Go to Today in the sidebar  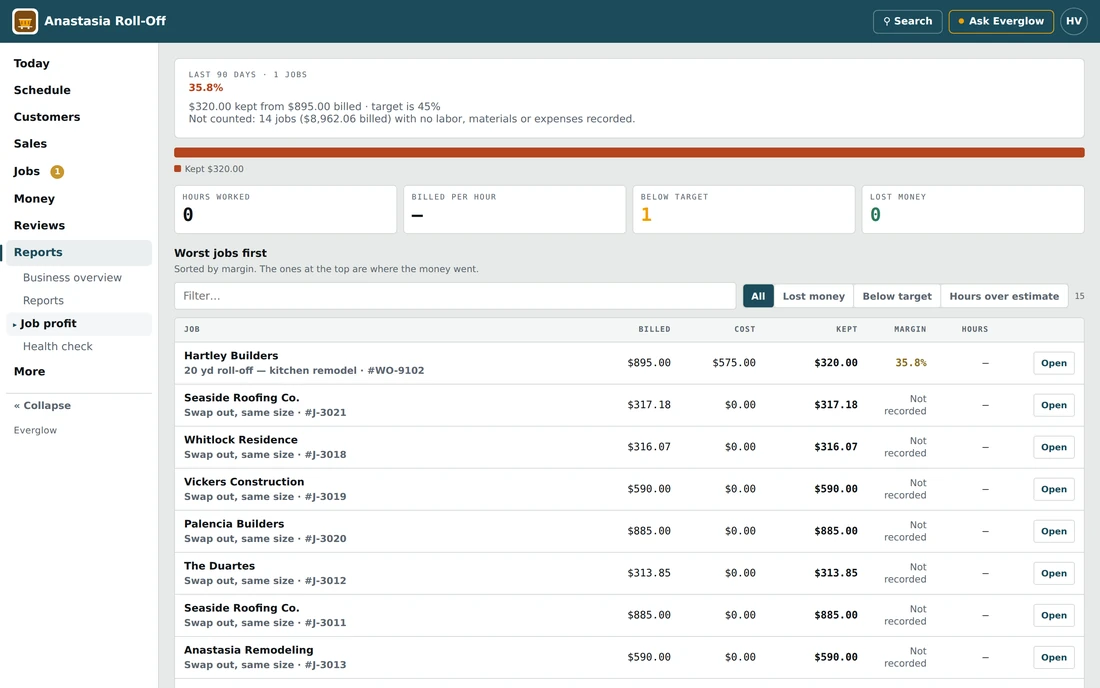[32, 63]
